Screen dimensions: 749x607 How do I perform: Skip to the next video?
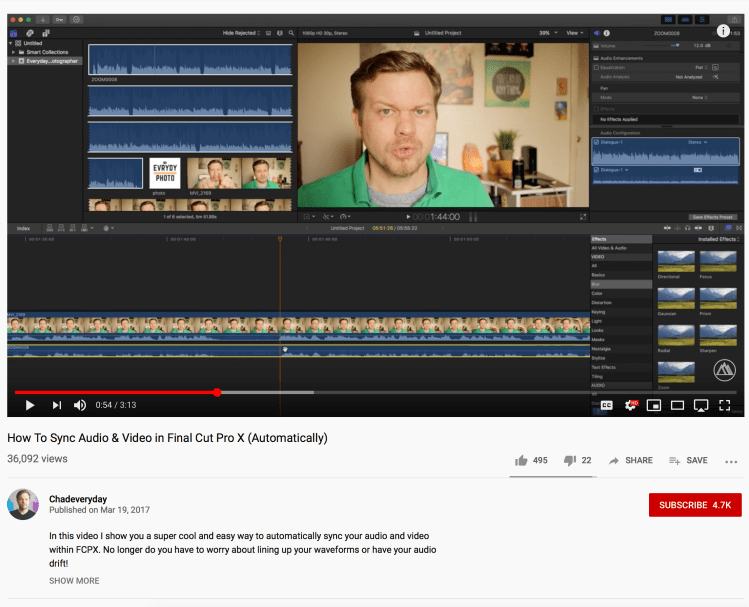click(56, 405)
